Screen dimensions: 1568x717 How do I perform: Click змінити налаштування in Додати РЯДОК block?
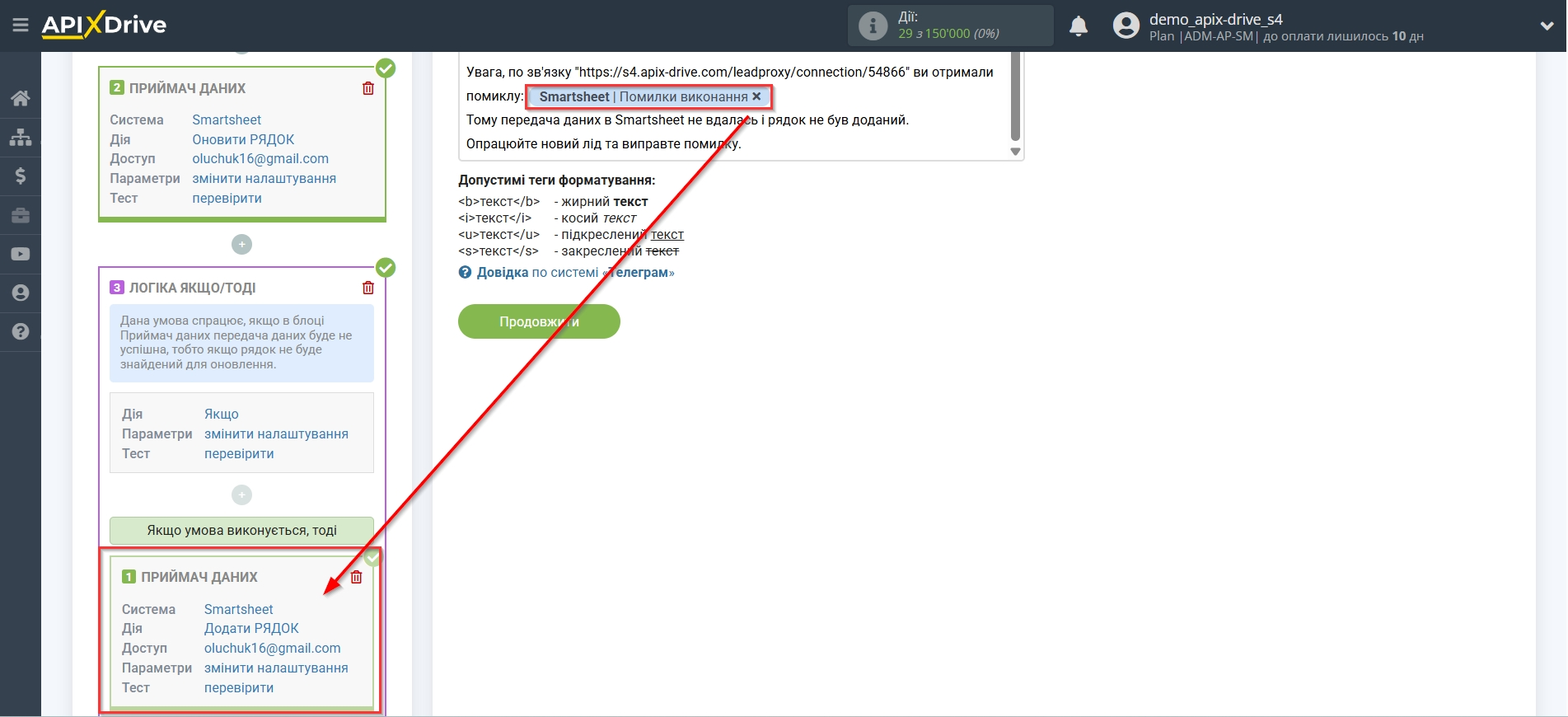(x=276, y=668)
